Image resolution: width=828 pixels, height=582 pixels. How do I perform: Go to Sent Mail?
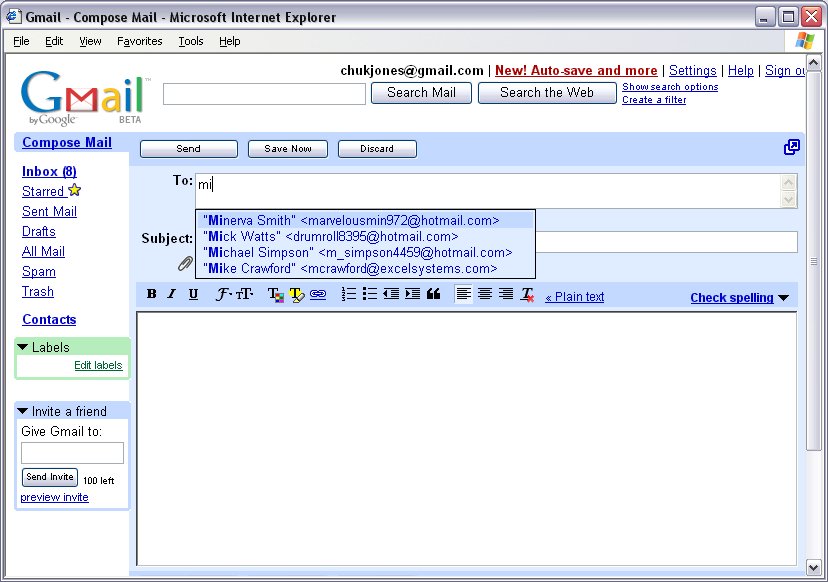49,212
